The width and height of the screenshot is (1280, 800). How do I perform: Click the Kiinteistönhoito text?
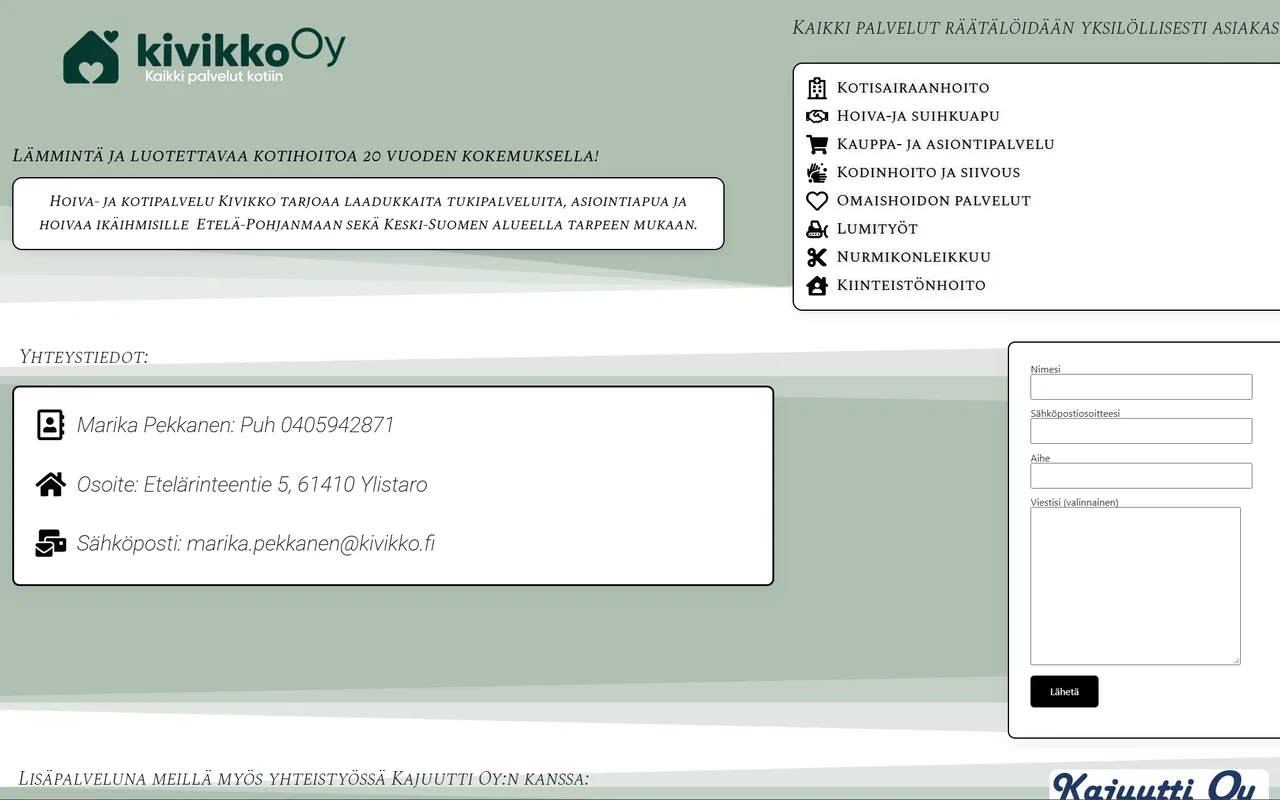point(911,285)
